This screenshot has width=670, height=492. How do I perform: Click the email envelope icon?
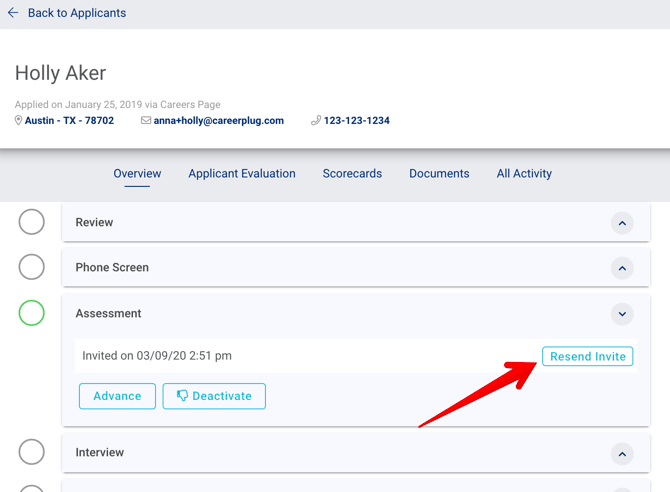pos(146,121)
